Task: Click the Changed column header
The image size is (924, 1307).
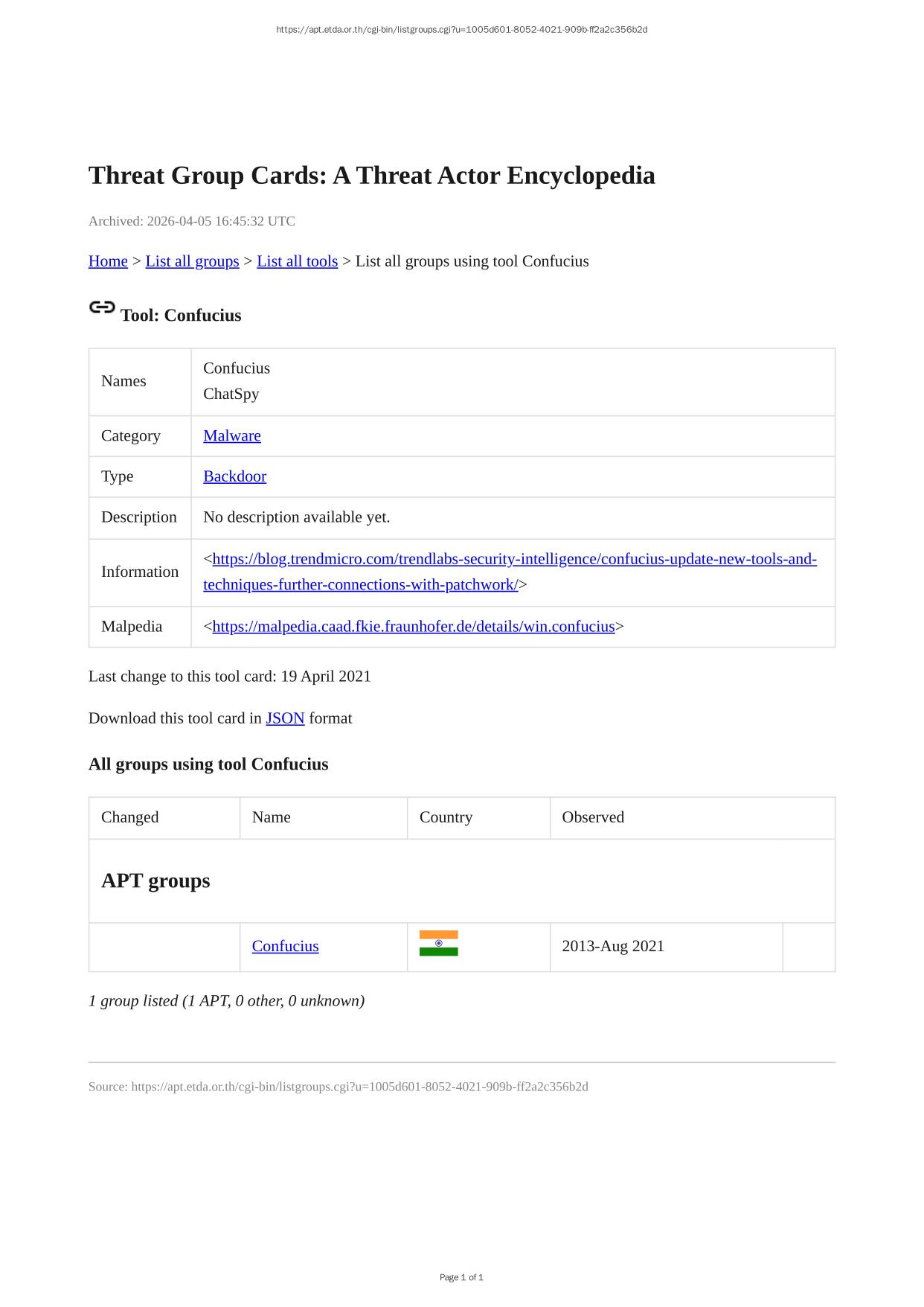Action: click(x=130, y=817)
